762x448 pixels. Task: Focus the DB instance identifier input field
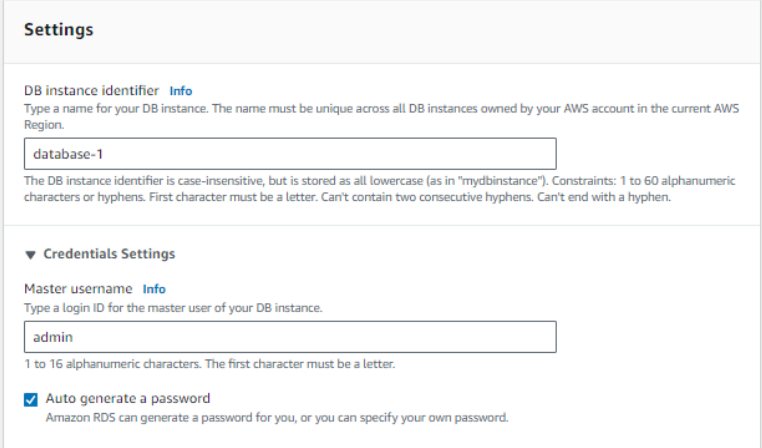(290, 153)
